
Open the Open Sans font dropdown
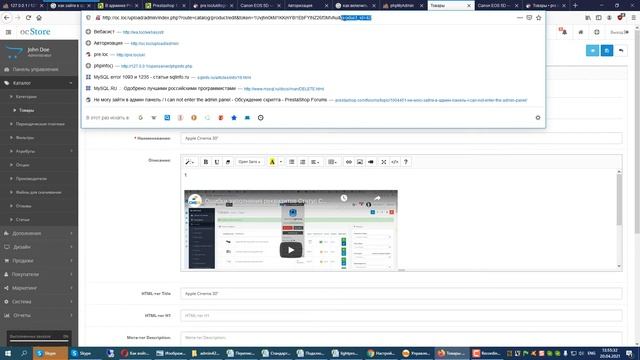(x=249, y=162)
